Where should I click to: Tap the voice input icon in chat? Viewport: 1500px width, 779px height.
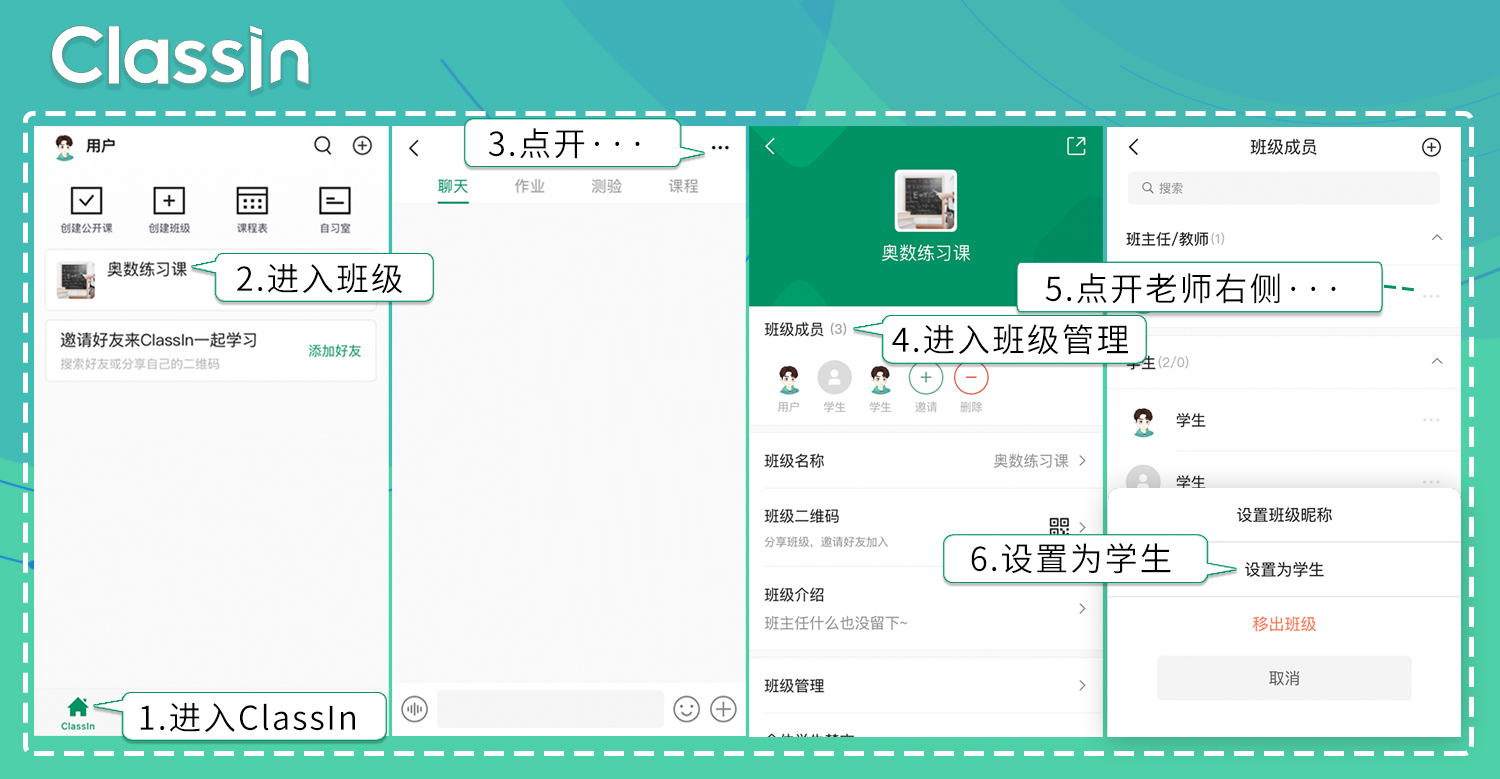coord(414,709)
